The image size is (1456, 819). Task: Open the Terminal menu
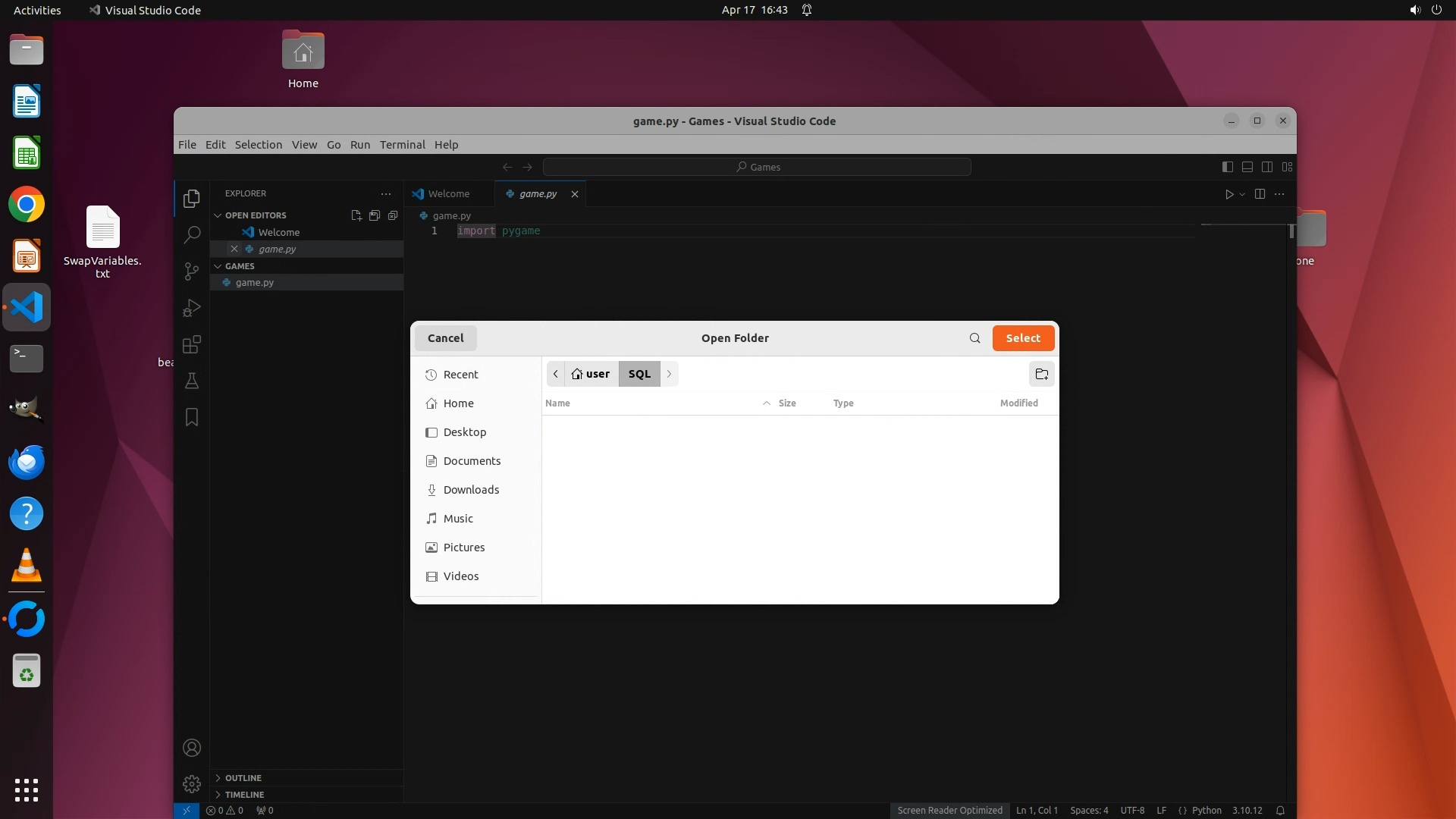pos(402,145)
